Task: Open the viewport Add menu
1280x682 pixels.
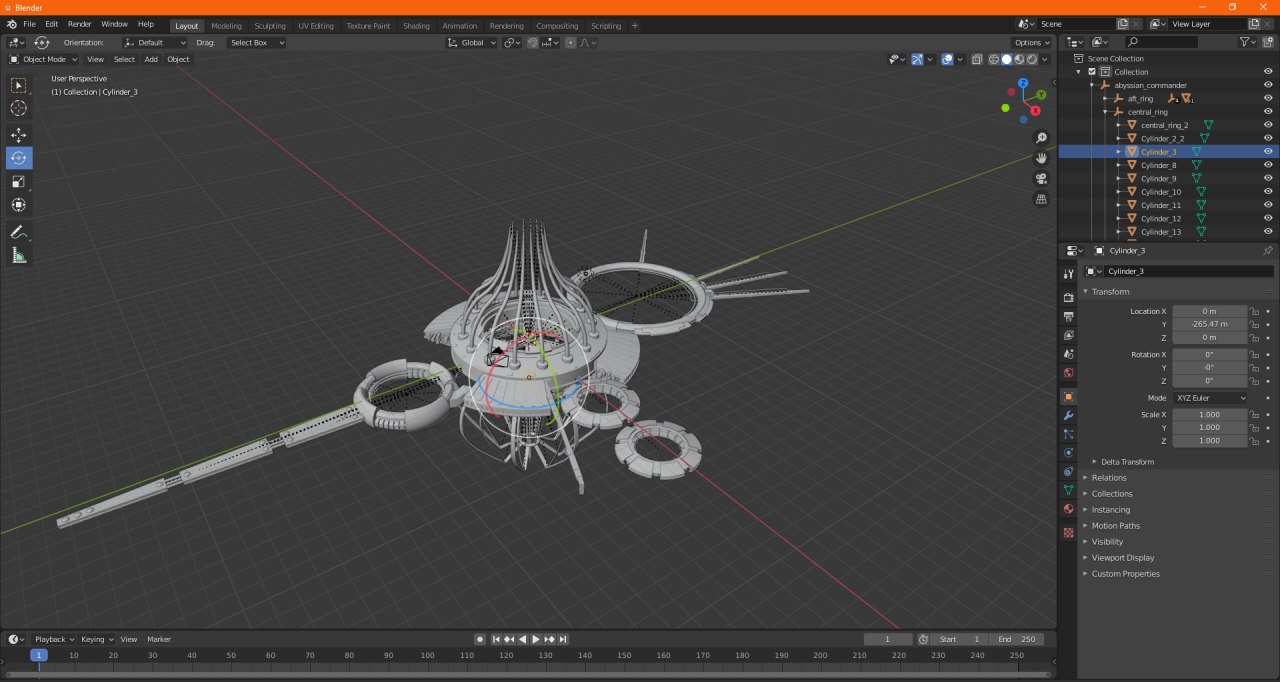Action: tap(151, 59)
